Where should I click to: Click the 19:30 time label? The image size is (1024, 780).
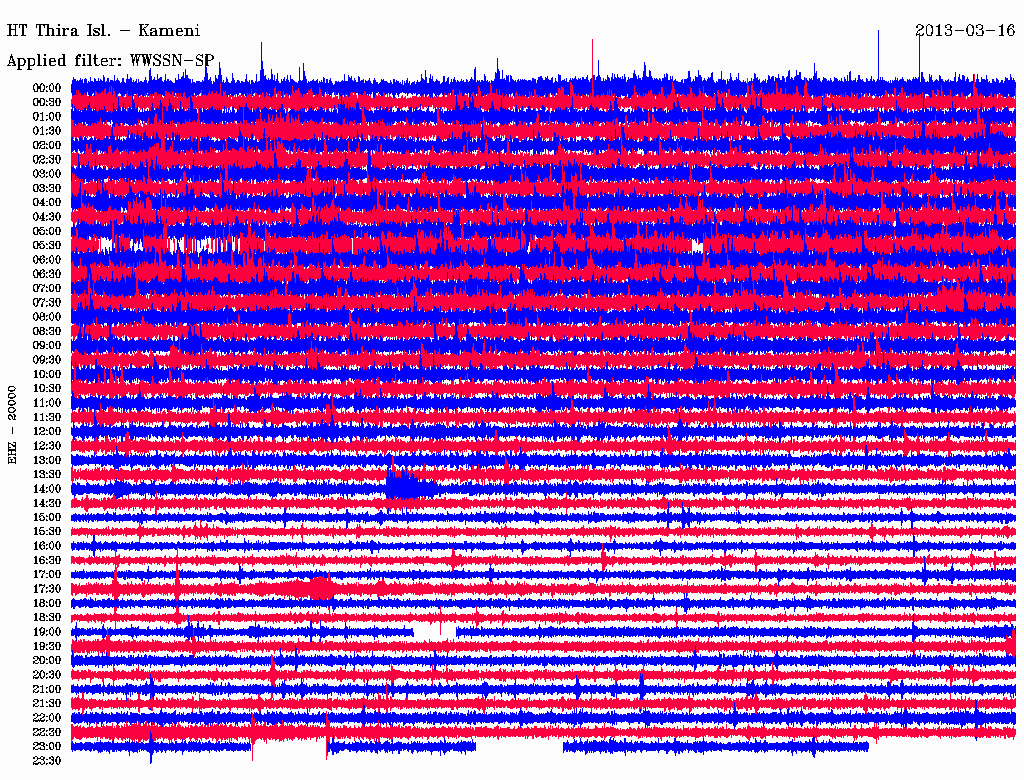[47, 646]
